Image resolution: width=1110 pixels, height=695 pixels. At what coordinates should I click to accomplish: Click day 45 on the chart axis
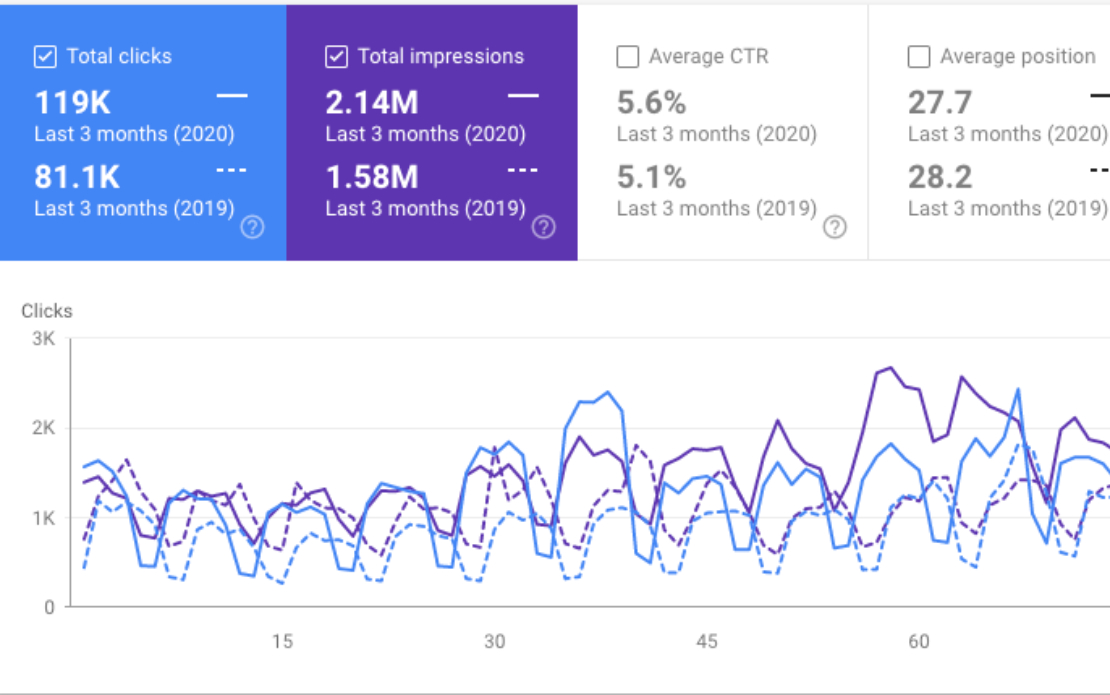(706, 642)
